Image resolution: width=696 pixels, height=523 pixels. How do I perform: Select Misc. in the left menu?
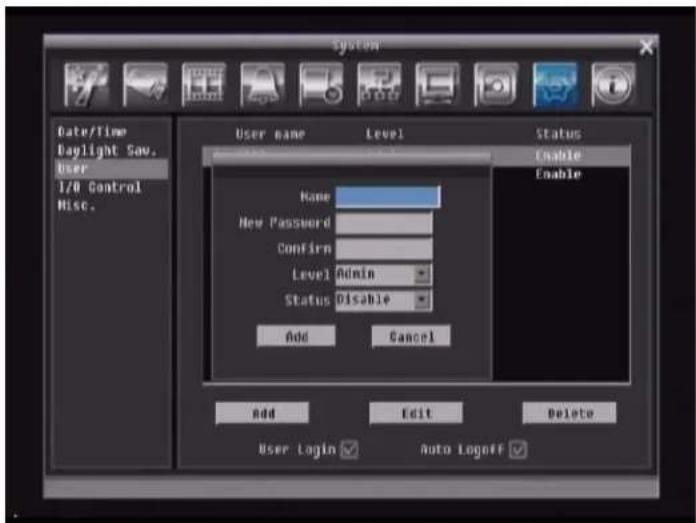coord(76,206)
